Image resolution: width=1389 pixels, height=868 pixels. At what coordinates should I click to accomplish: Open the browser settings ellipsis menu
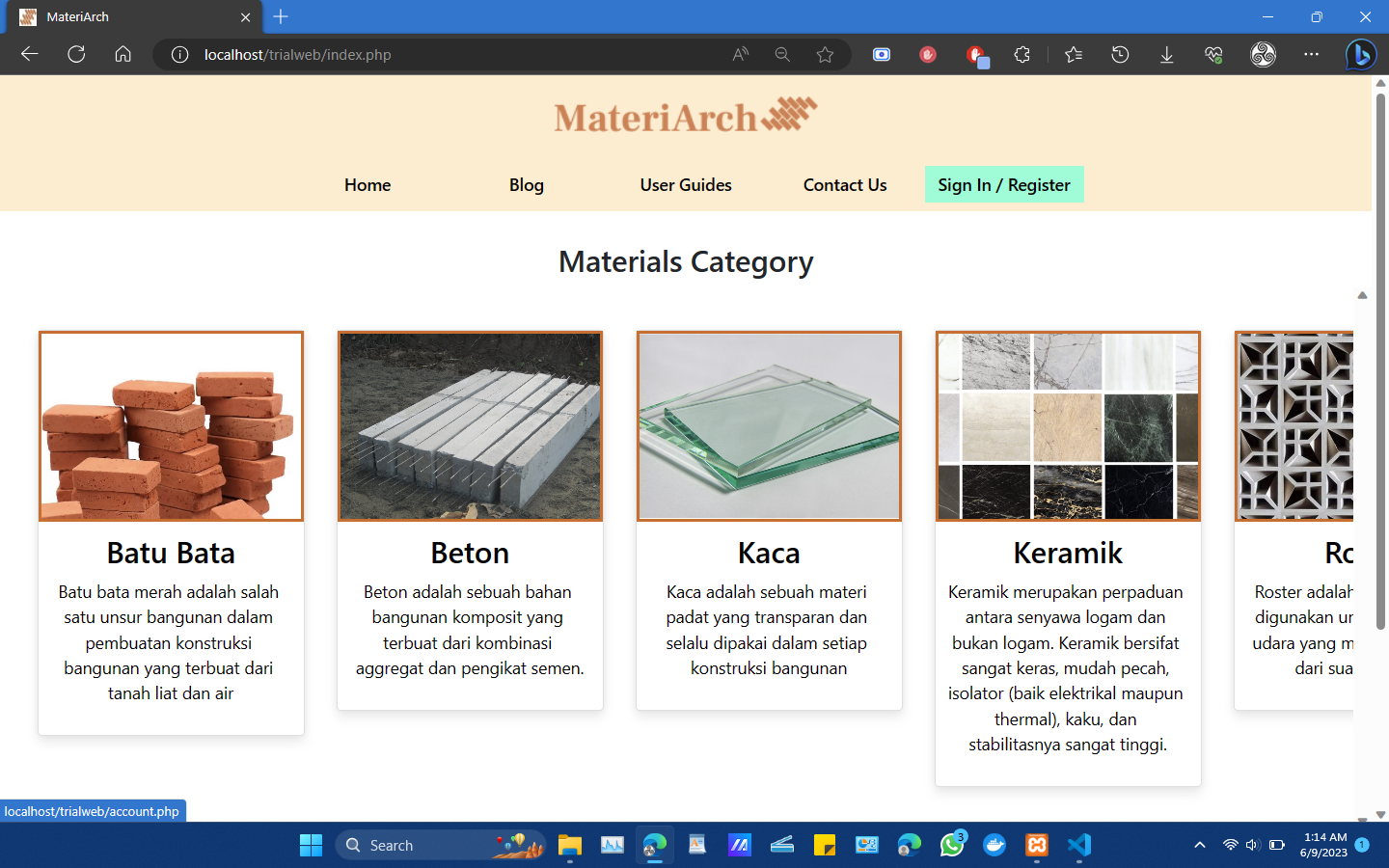coord(1310,54)
